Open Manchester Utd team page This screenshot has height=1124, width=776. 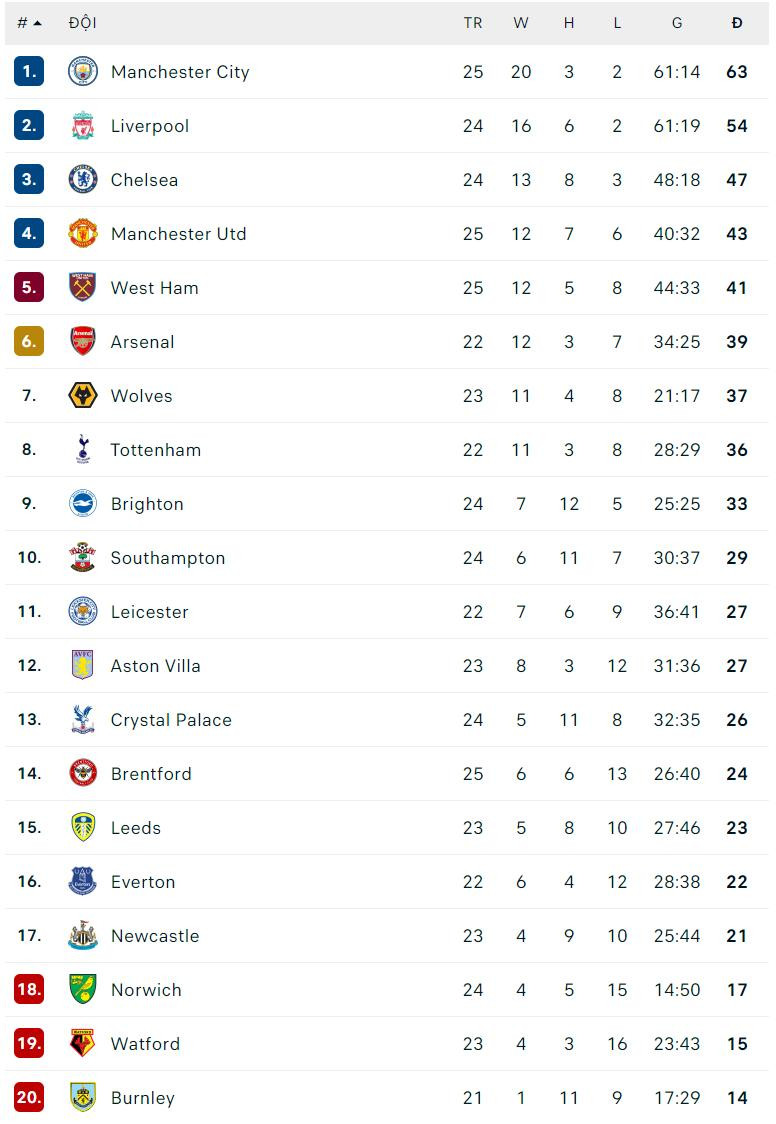tap(178, 234)
